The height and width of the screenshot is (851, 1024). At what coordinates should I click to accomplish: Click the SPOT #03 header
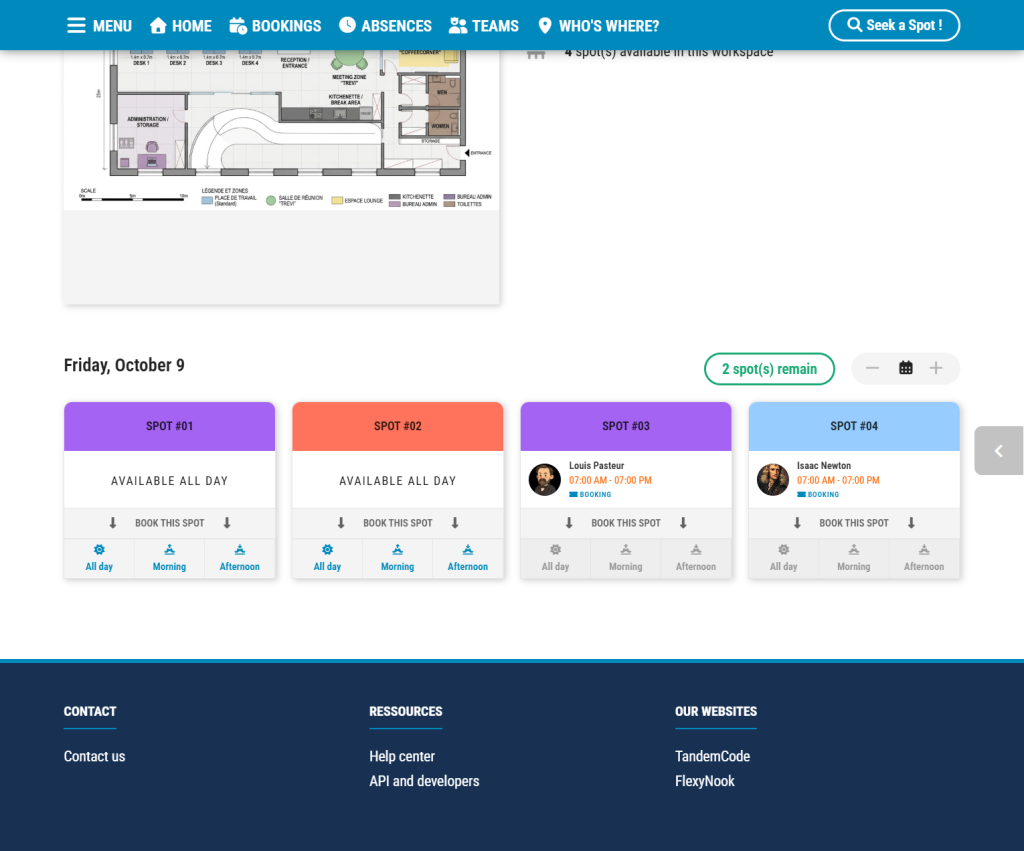point(626,426)
